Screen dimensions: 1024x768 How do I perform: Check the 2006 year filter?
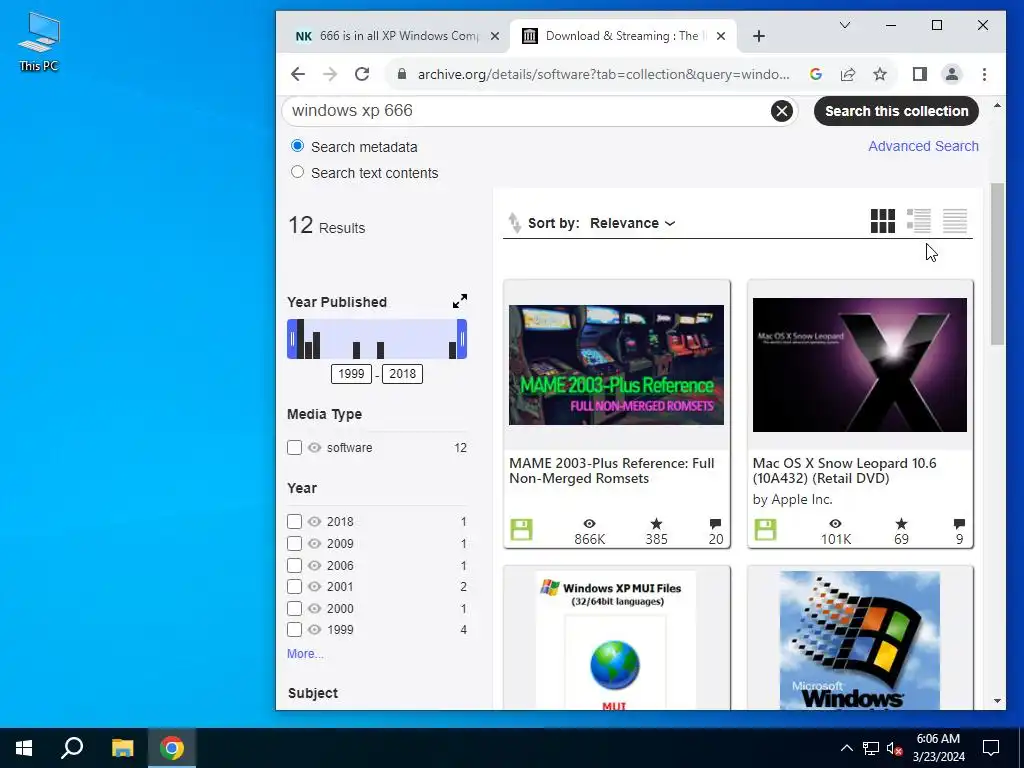[x=295, y=566]
